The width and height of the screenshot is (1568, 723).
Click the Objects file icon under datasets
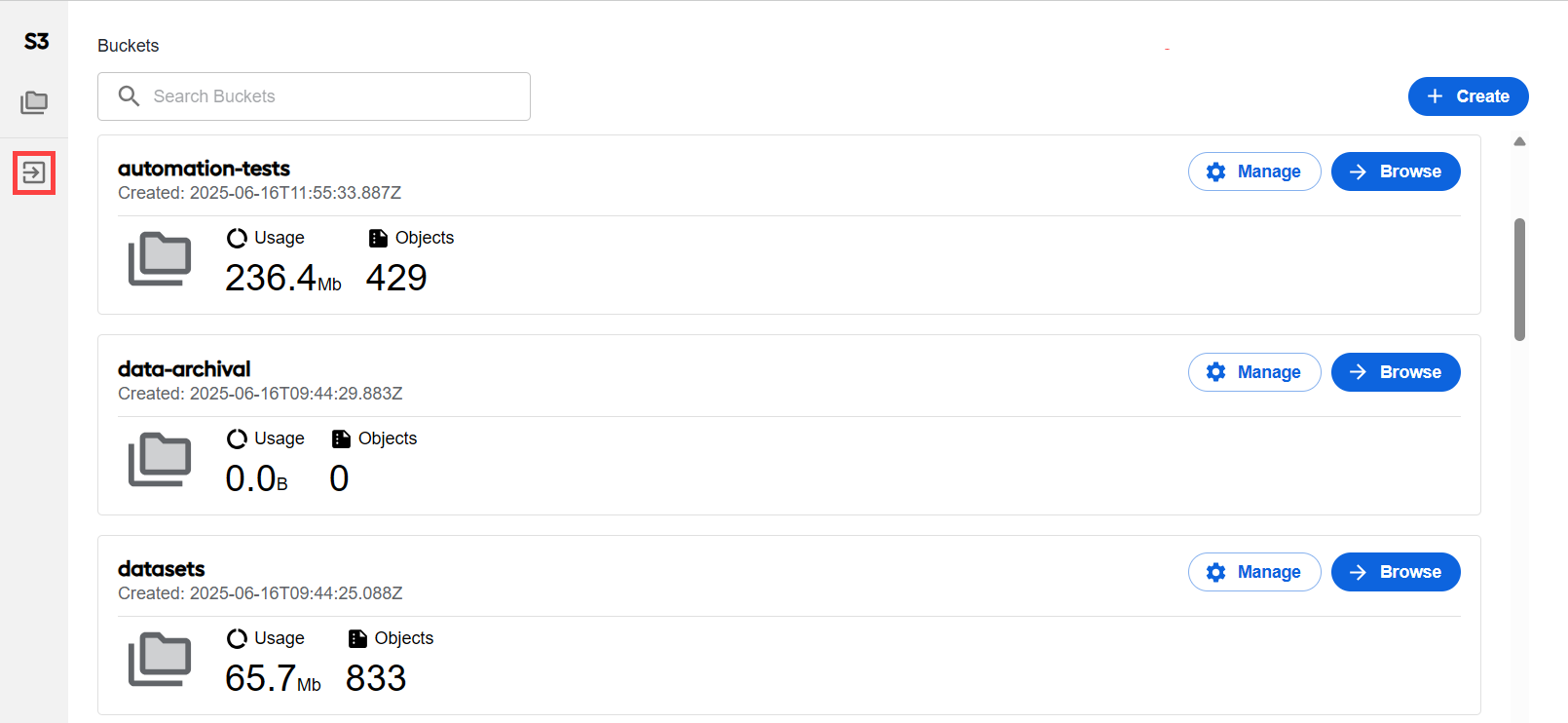click(357, 638)
